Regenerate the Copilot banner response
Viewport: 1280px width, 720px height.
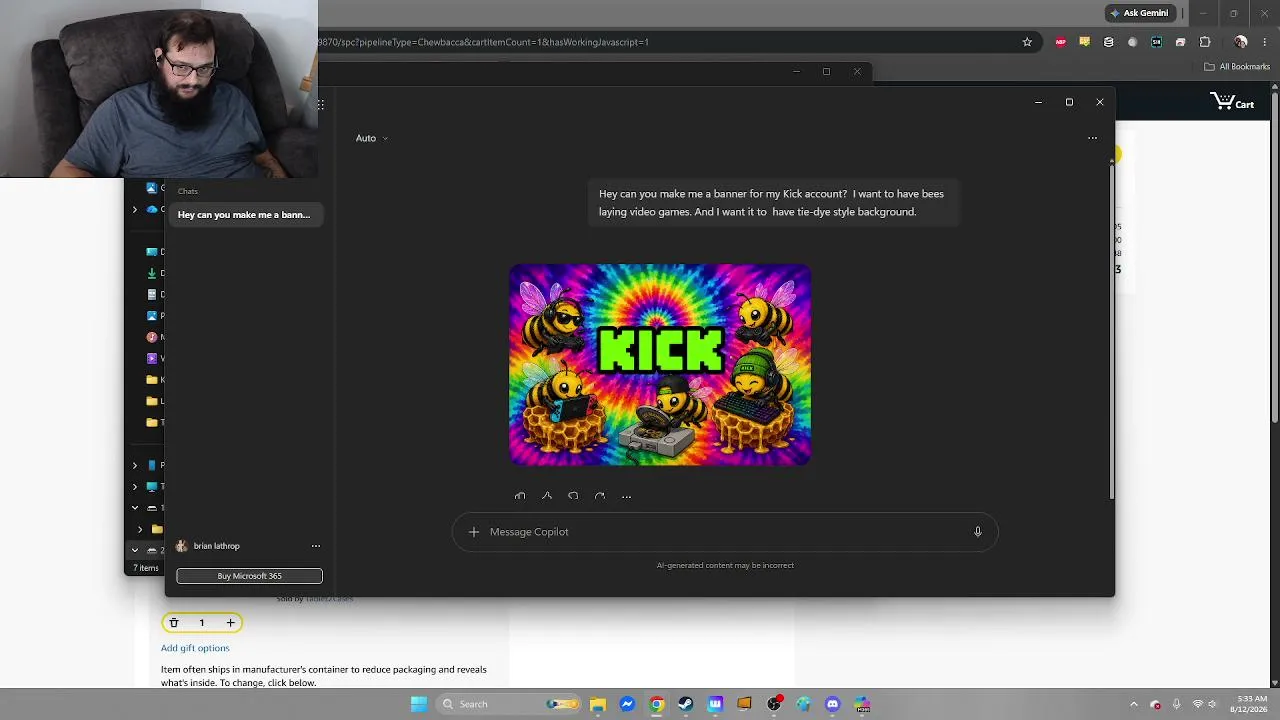600,496
